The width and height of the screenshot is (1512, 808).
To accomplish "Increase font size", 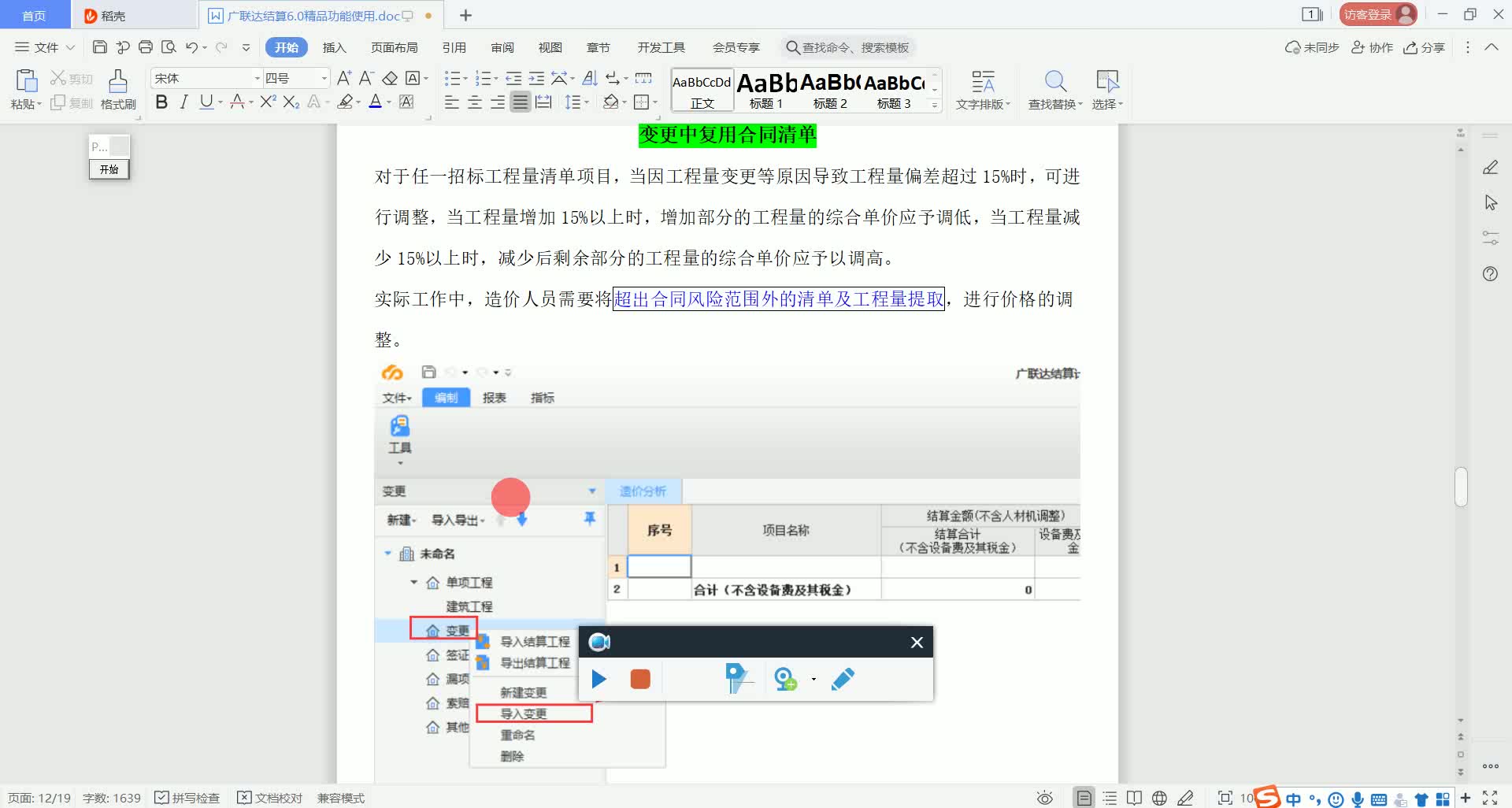I will pyautogui.click(x=344, y=78).
